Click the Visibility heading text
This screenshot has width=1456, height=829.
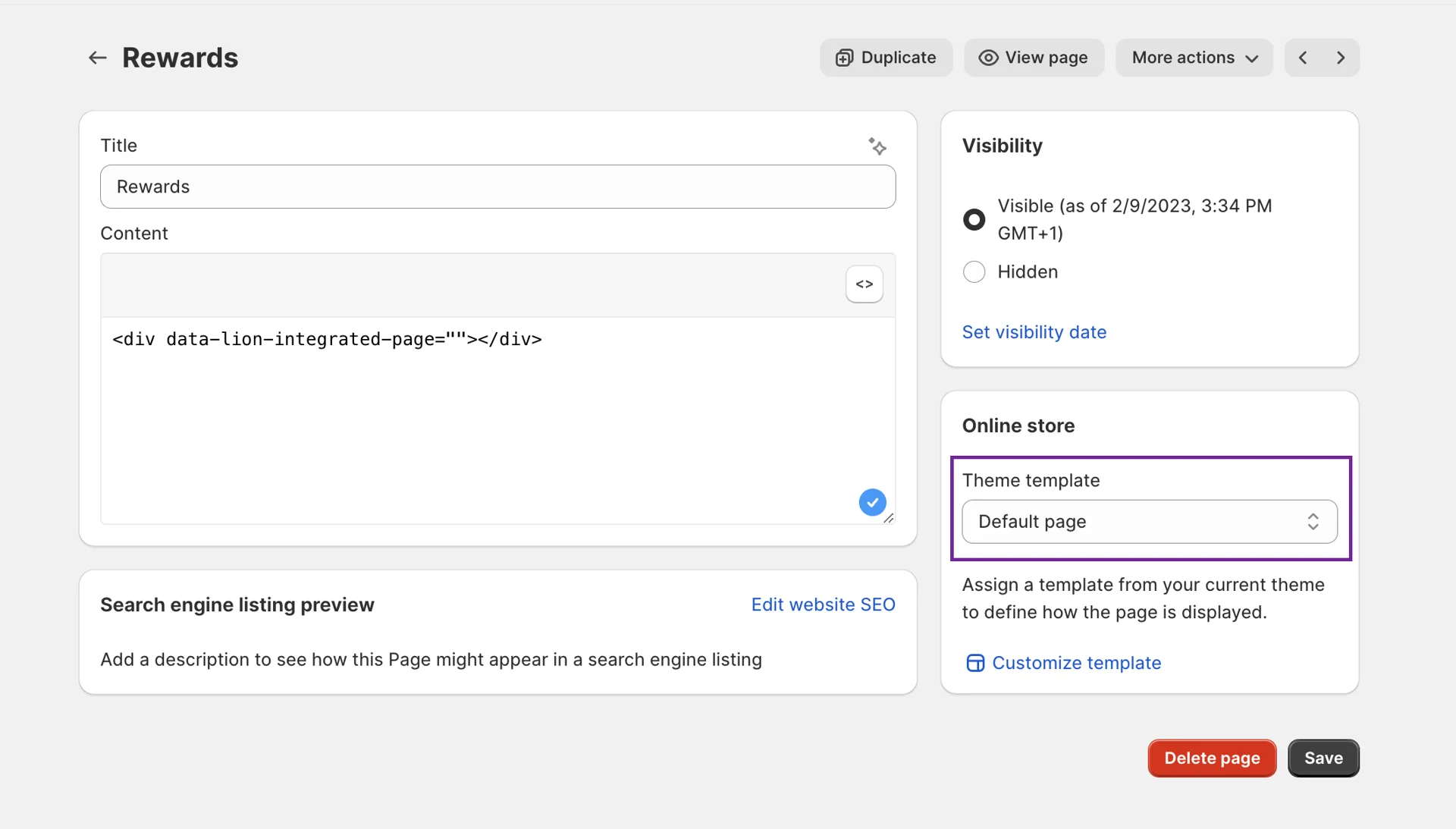coord(1002,146)
